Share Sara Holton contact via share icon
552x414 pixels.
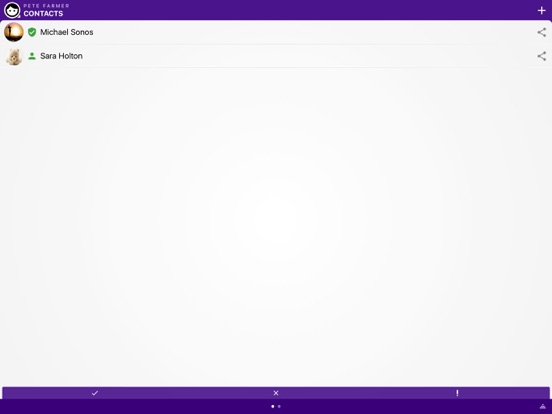coord(541,56)
